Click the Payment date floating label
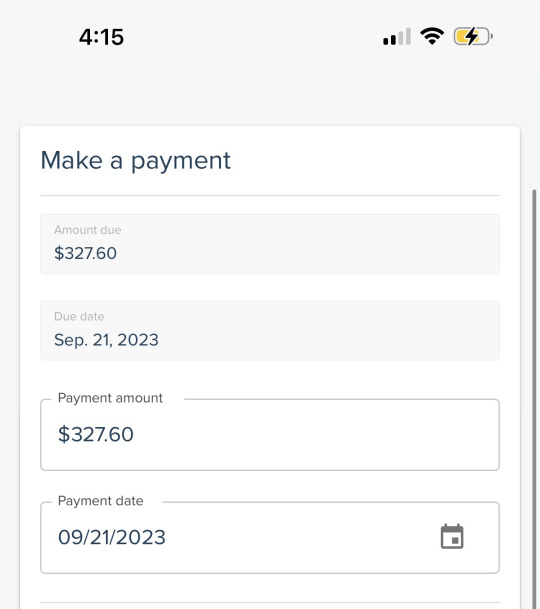Viewport: 540px width, 609px height. [101, 501]
